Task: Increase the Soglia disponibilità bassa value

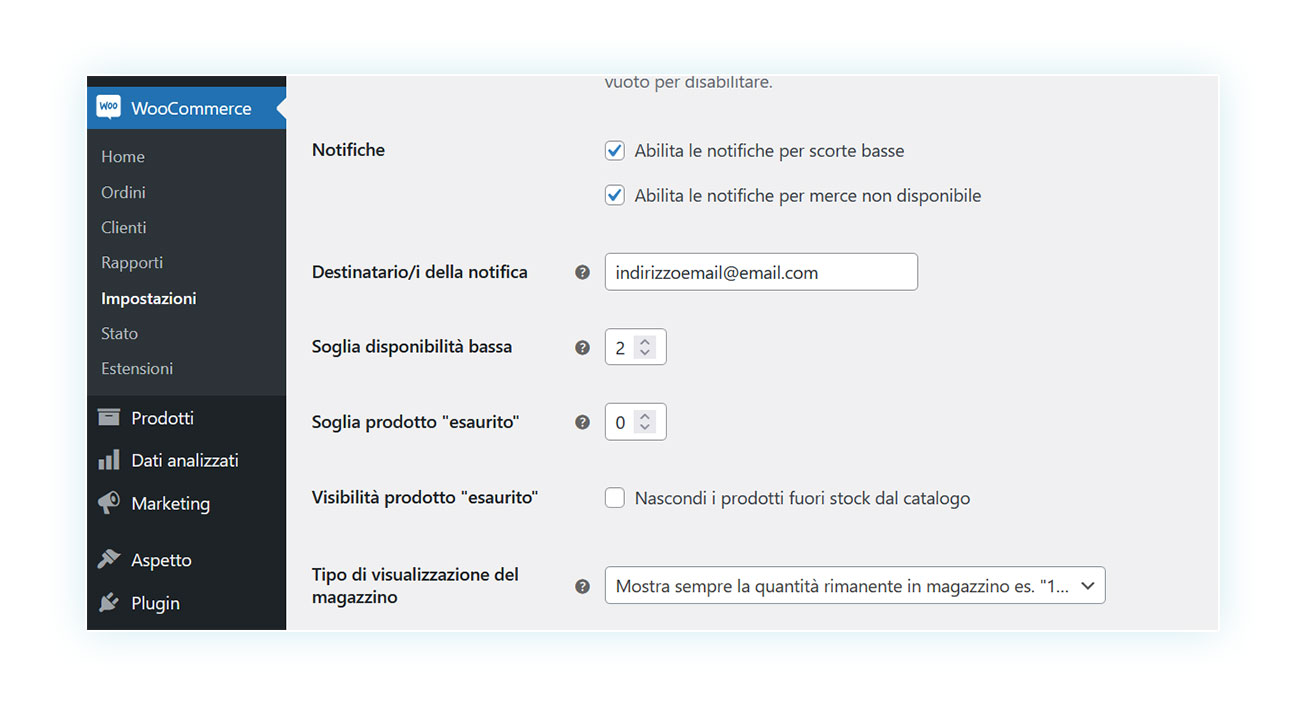Action: click(x=645, y=341)
